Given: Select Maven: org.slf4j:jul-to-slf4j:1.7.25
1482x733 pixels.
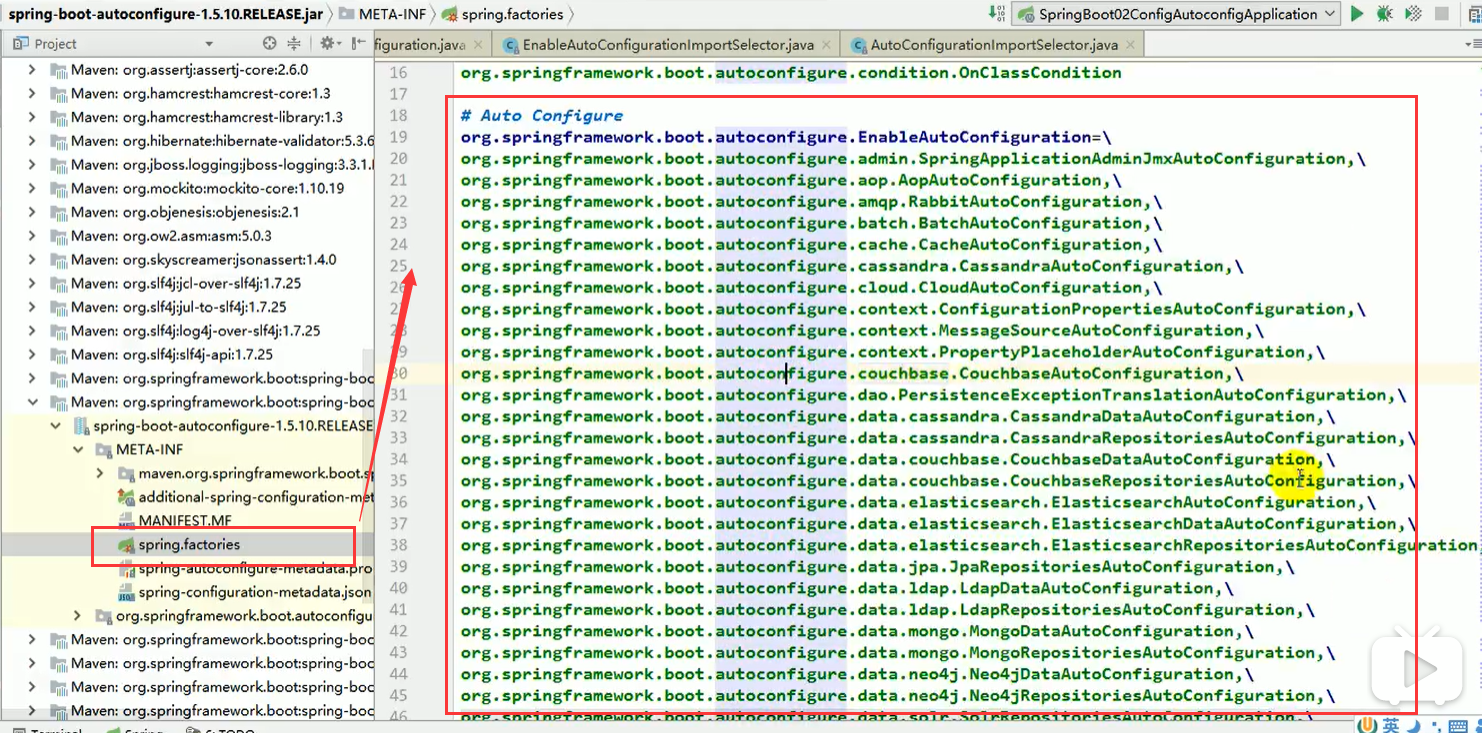Looking at the screenshot, I should pyautogui.click(x=179, y=307).
